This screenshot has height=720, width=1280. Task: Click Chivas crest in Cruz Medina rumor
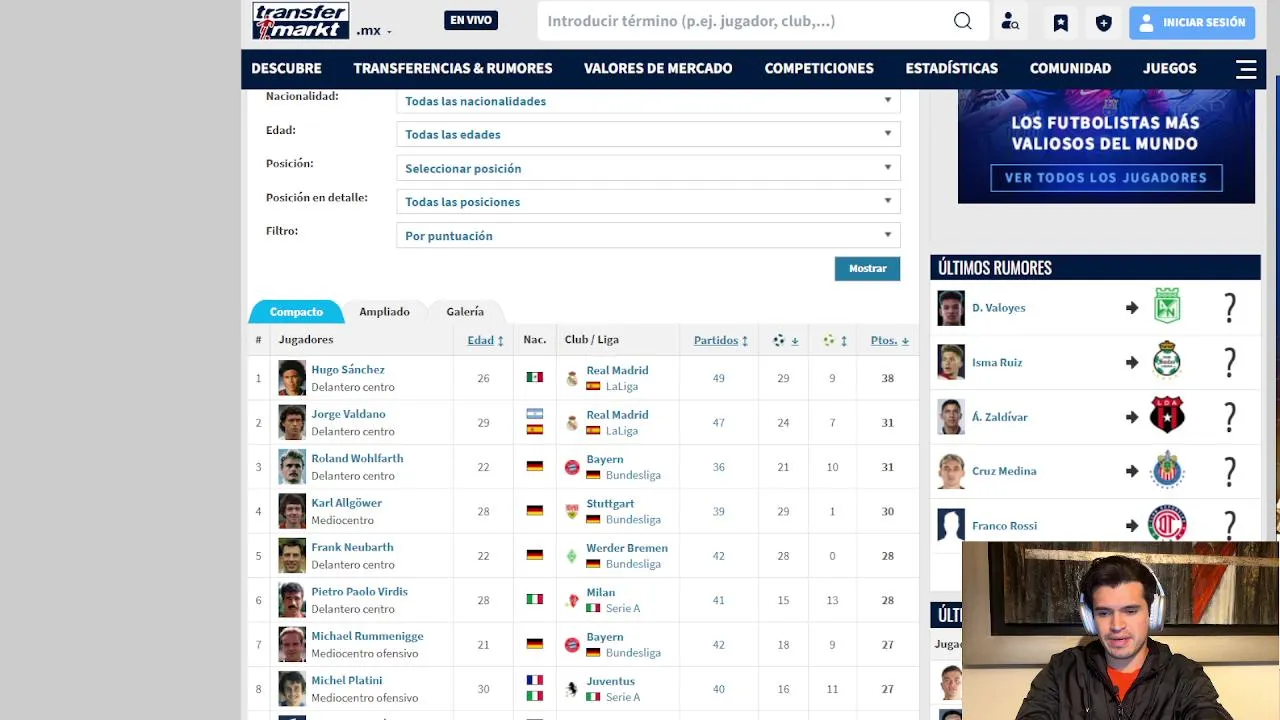pos(1167,471)
